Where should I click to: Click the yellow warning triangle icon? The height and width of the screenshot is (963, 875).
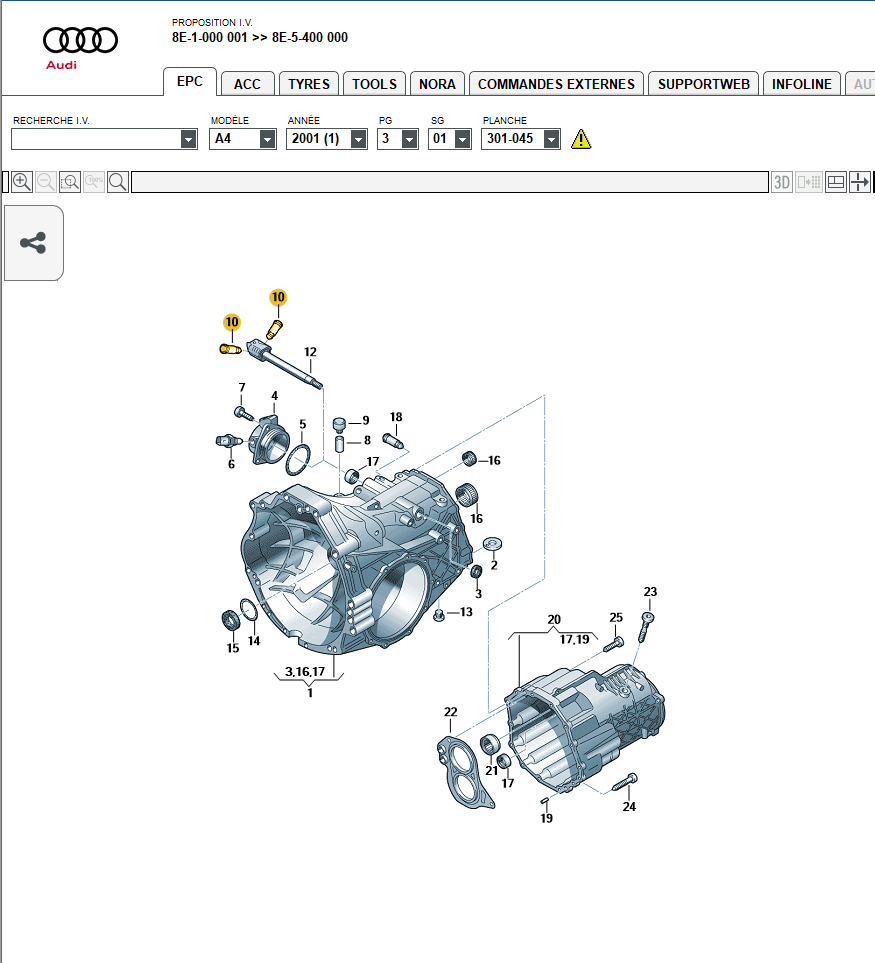(x=581, y=140)
